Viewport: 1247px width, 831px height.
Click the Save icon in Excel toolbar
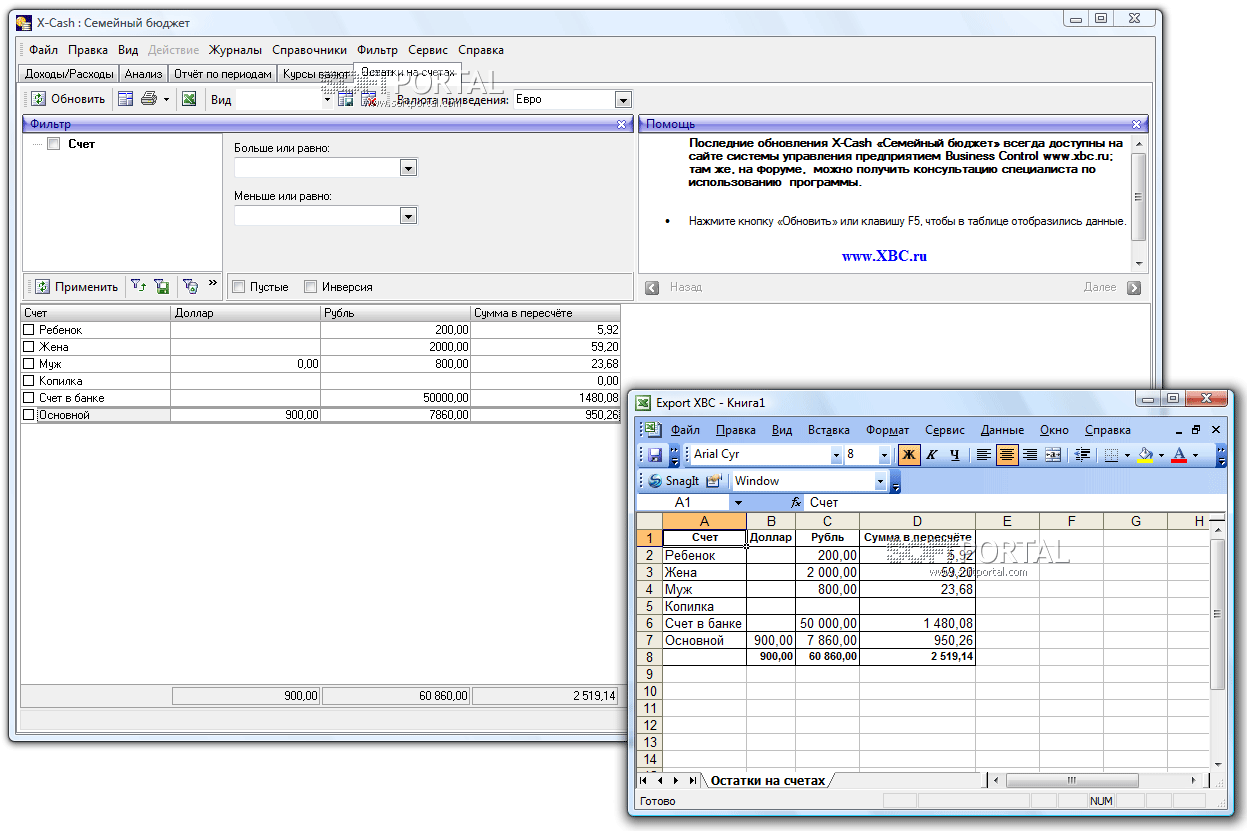tap(655, 455)
